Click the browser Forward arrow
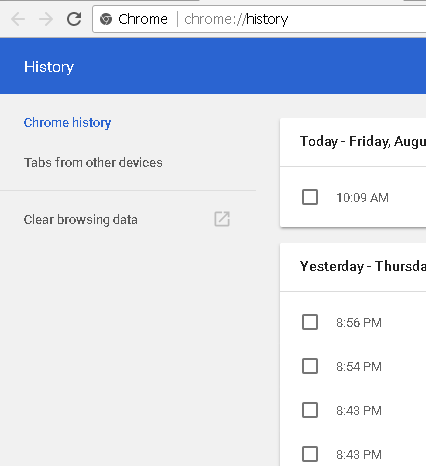Image resolution: width=426 pixels, height=466 pixels. click(46, 19)
